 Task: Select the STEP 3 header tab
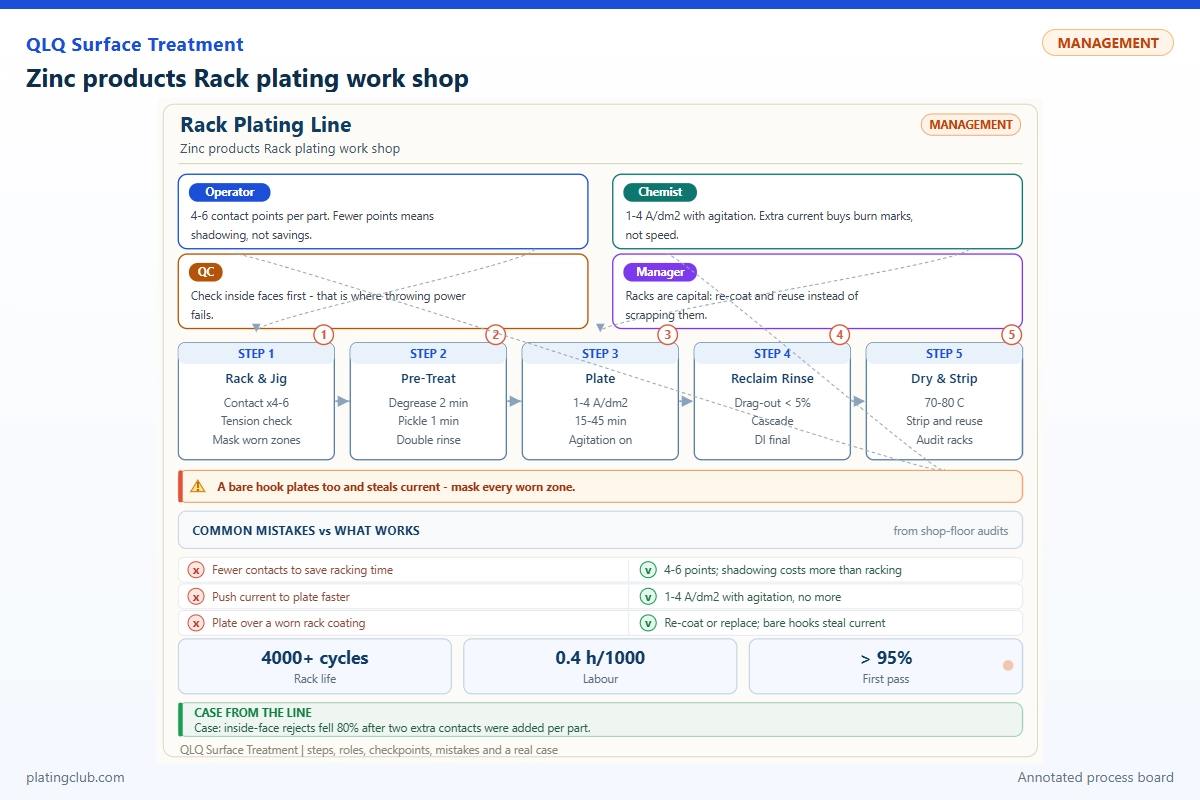(x=600, y=353)
